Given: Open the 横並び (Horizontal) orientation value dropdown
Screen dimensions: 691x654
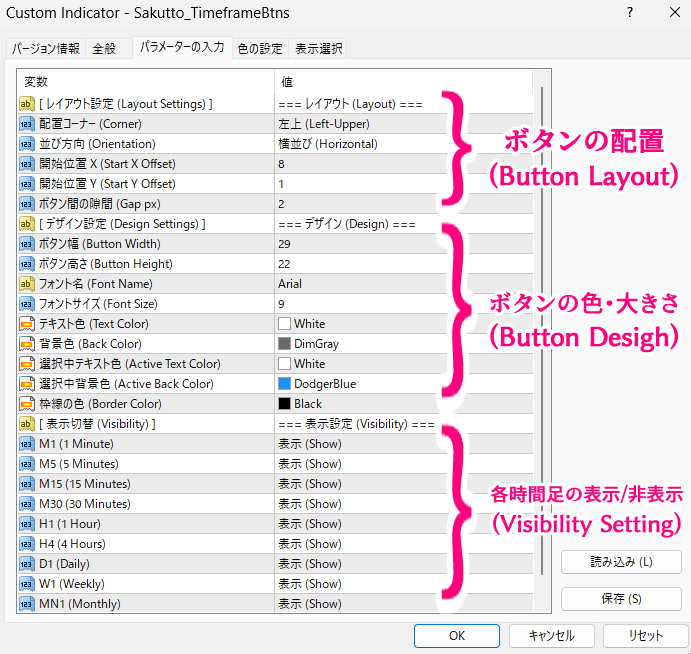Looking at the screenshot, I should [328, 144].
